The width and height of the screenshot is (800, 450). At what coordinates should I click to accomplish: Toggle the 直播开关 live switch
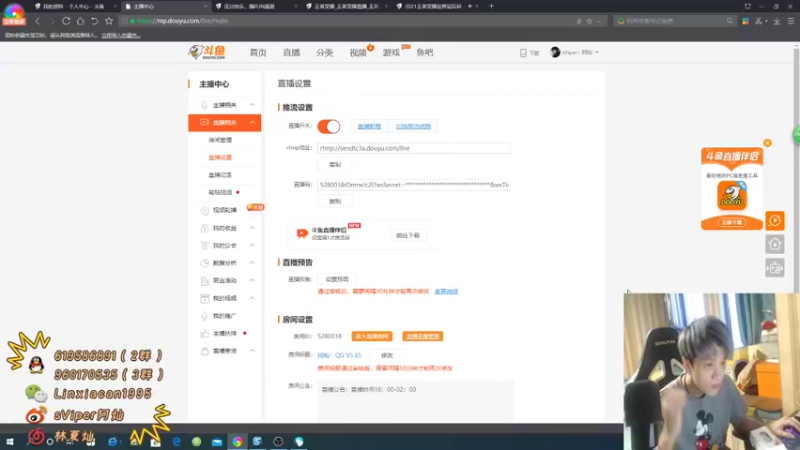[x=329, y=126]
